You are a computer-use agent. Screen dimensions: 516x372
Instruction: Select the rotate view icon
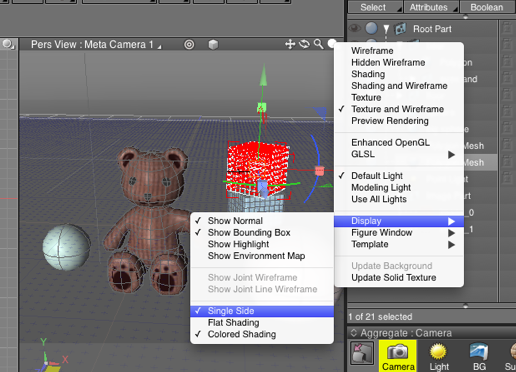[304, 44]
